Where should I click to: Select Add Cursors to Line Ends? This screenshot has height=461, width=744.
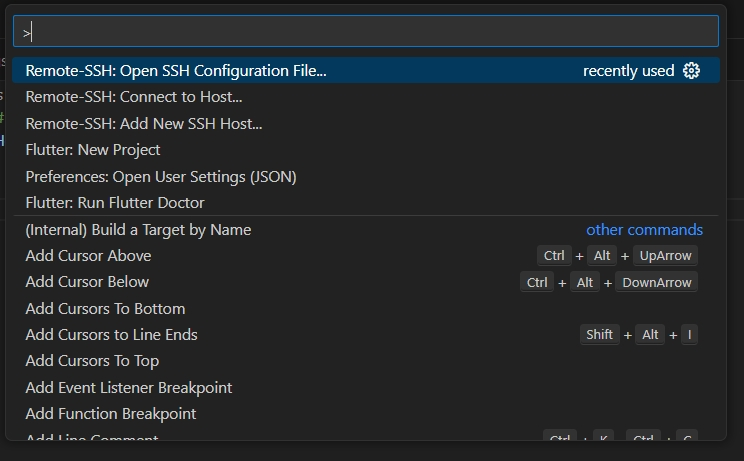tap(366, 335)
